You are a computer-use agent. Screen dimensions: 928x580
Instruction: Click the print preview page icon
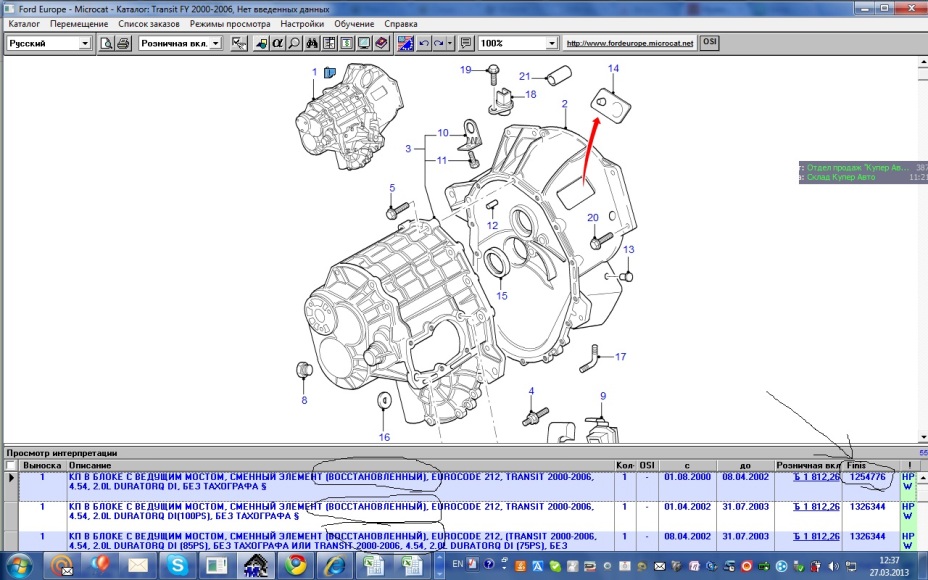point(107,44)
